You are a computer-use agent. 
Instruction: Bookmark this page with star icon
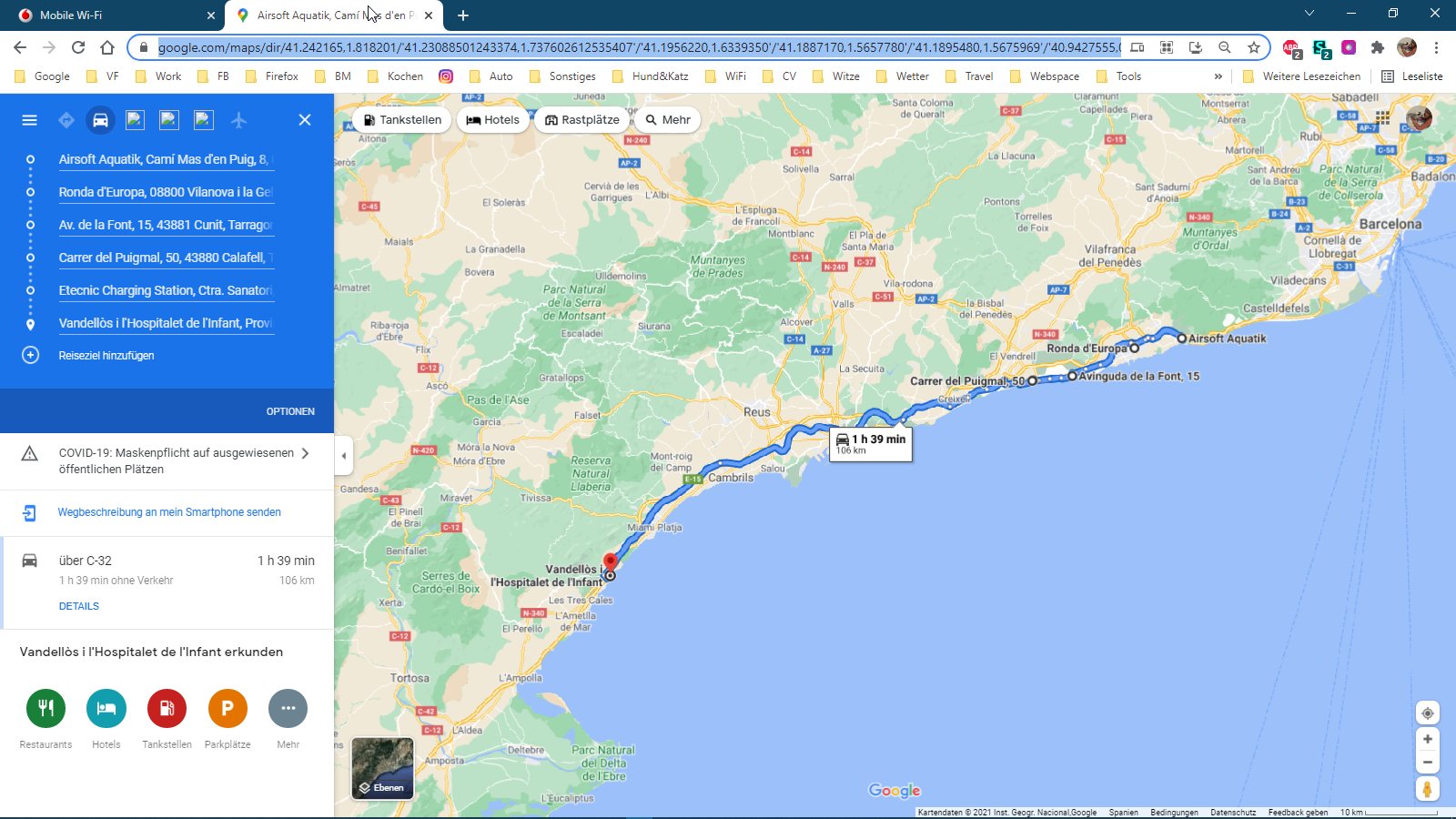pos(1254,47)
